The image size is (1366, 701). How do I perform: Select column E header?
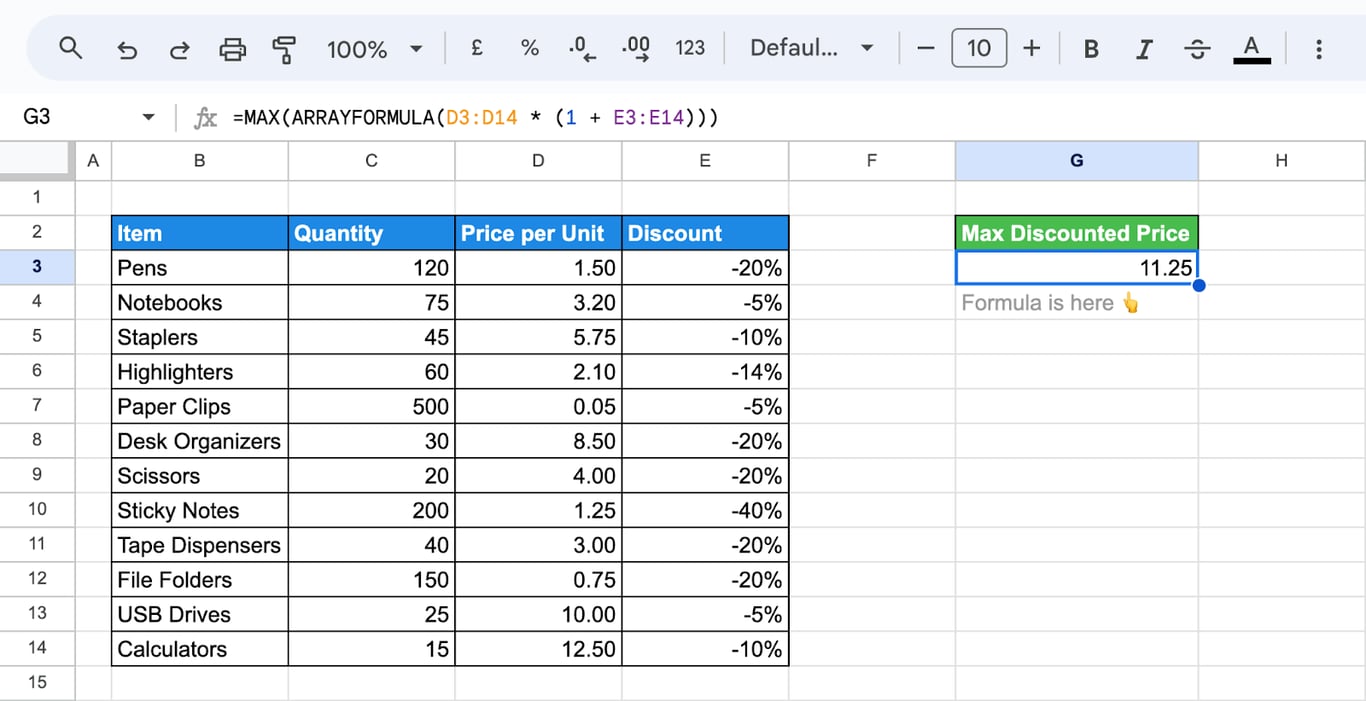point(705,160)
